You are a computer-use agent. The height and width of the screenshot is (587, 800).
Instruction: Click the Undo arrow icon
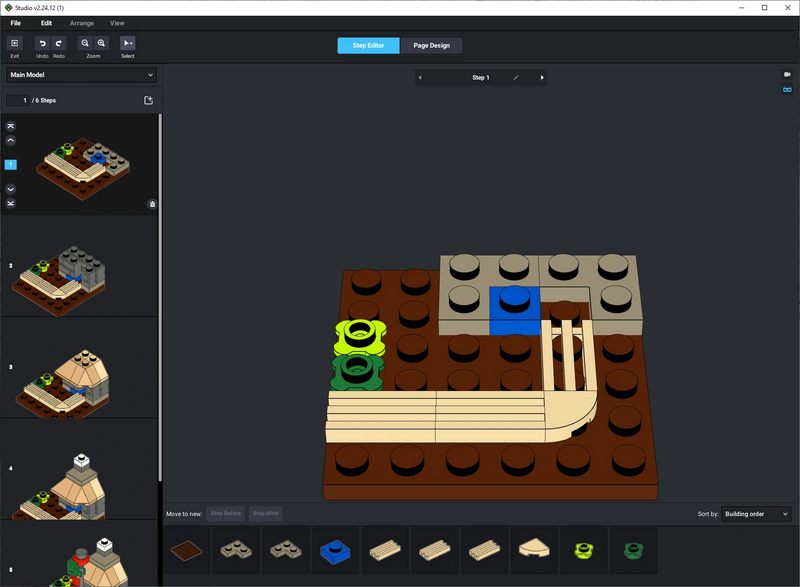pos(42,44)
